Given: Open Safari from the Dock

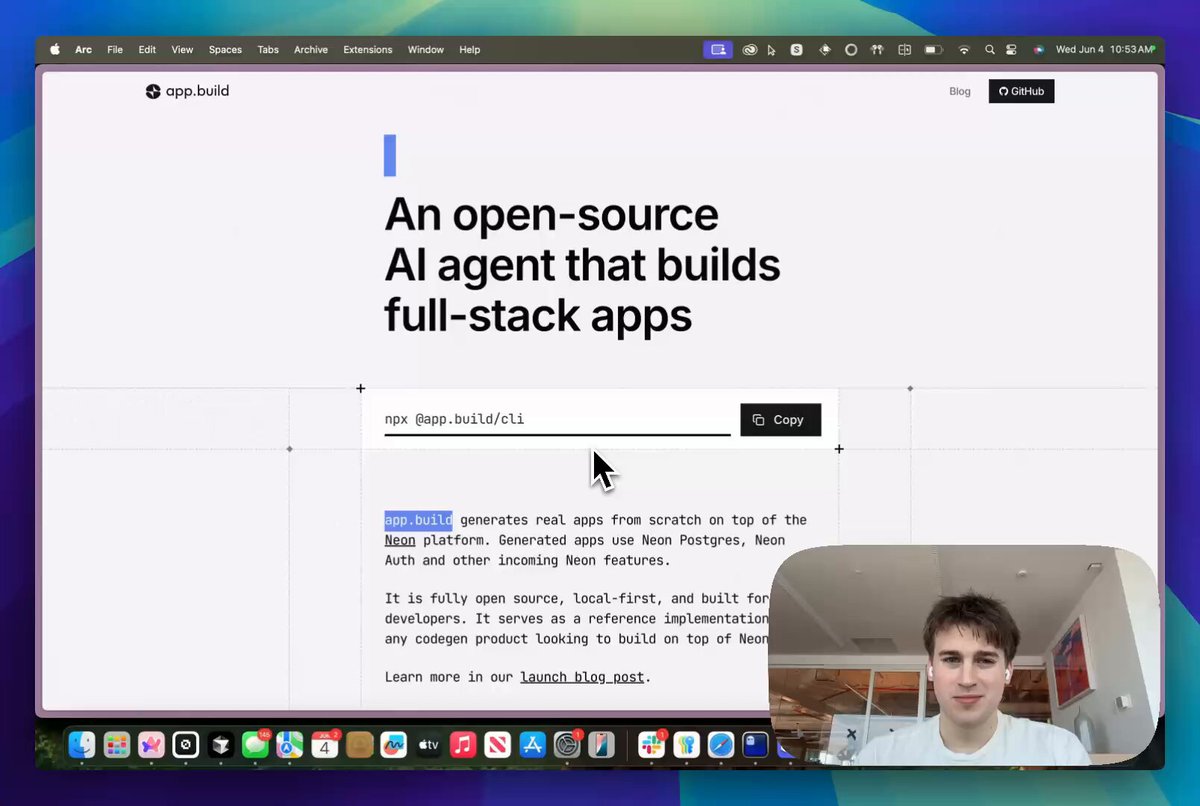Looking at the screenshot, I should pyautogui.click(x=721, y=745).
